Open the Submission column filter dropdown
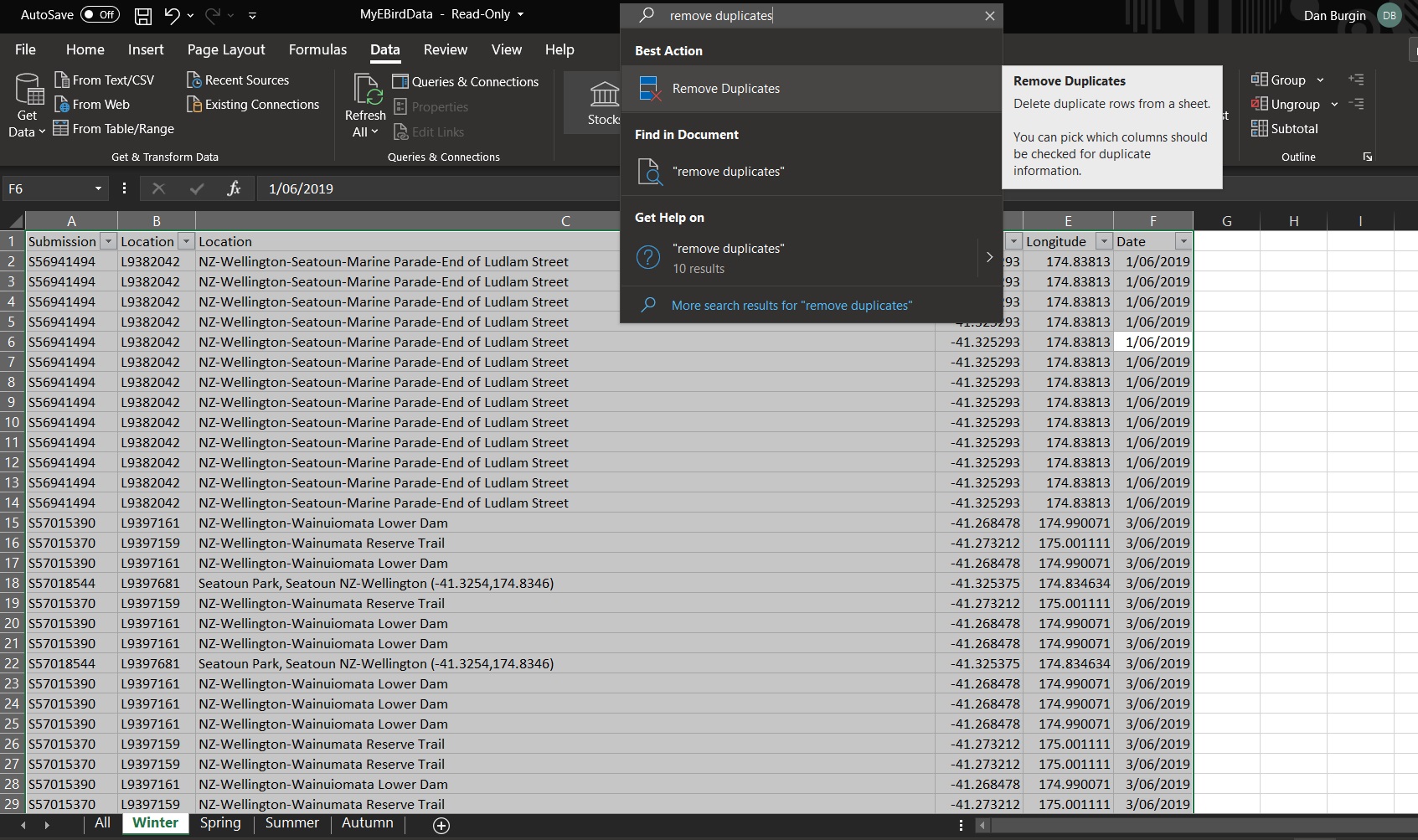 [108, 241]
